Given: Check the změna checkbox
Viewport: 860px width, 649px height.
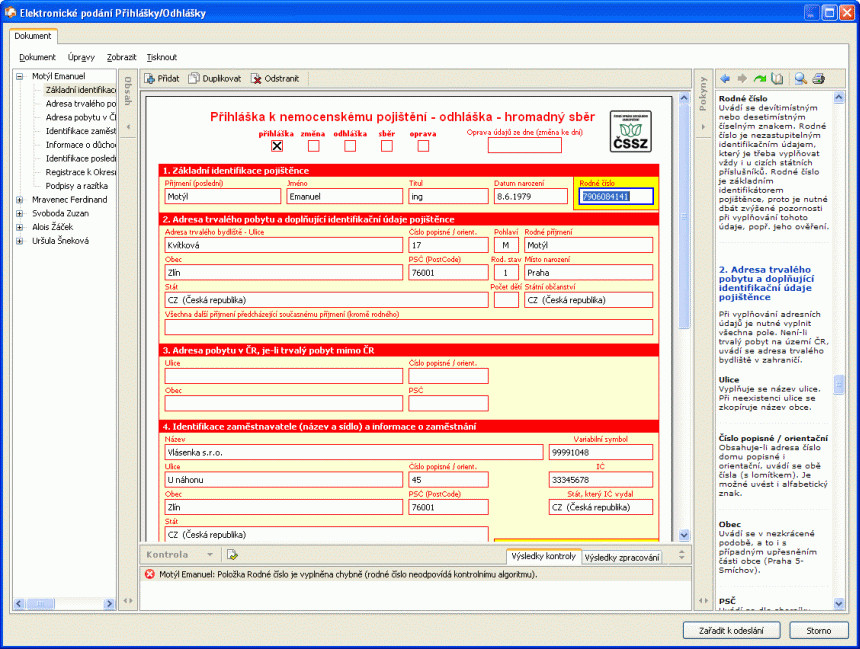Looking at the screenshot, I should click(x=314, y=146).
